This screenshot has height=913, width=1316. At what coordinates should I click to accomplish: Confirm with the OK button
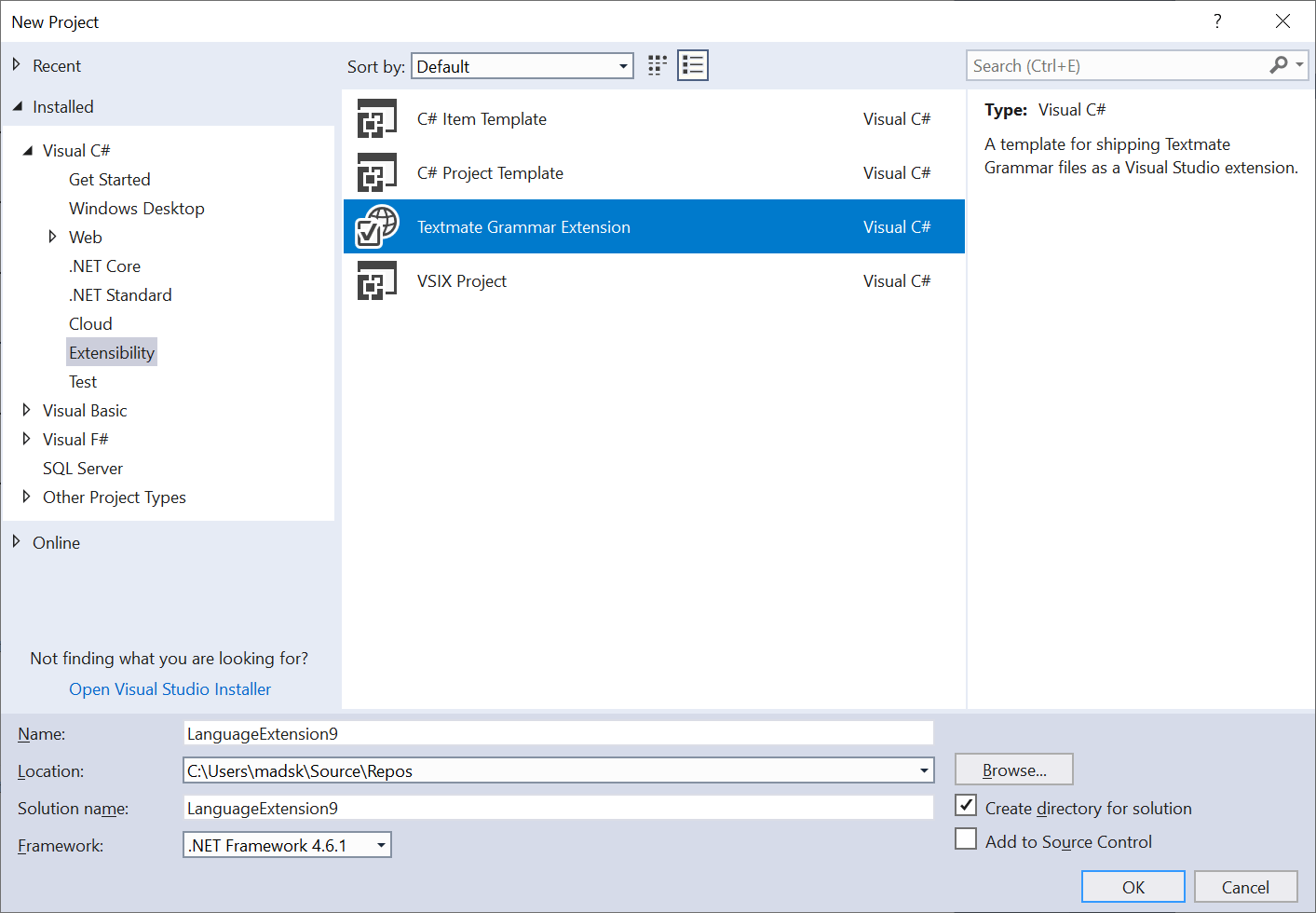[1133, 887]
